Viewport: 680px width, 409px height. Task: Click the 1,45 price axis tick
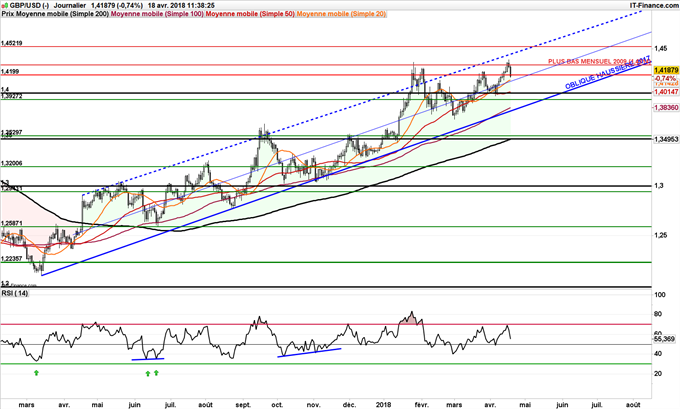click(660, 48)
